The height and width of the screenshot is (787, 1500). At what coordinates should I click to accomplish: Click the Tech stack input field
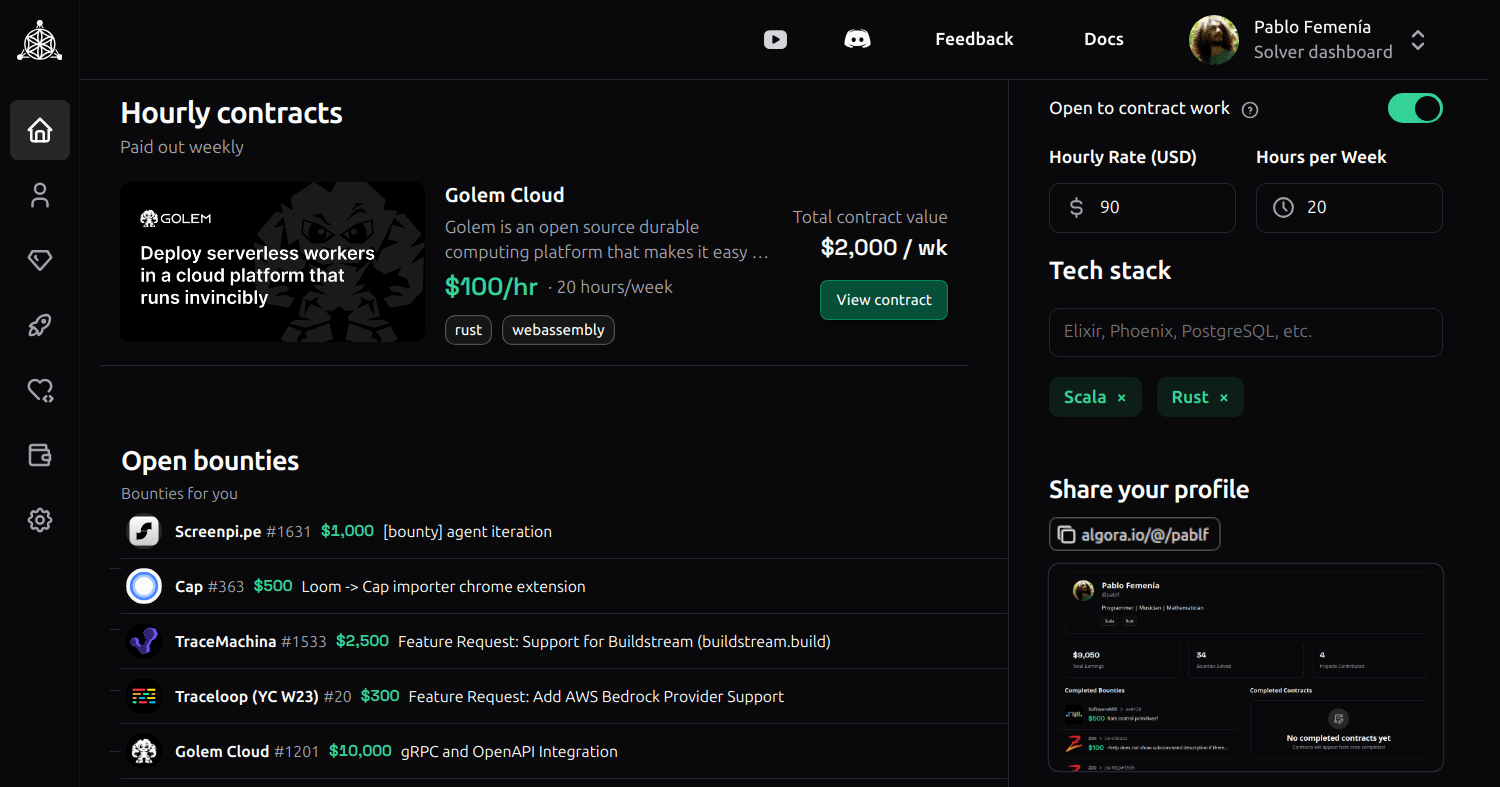tap(1245, 332)
